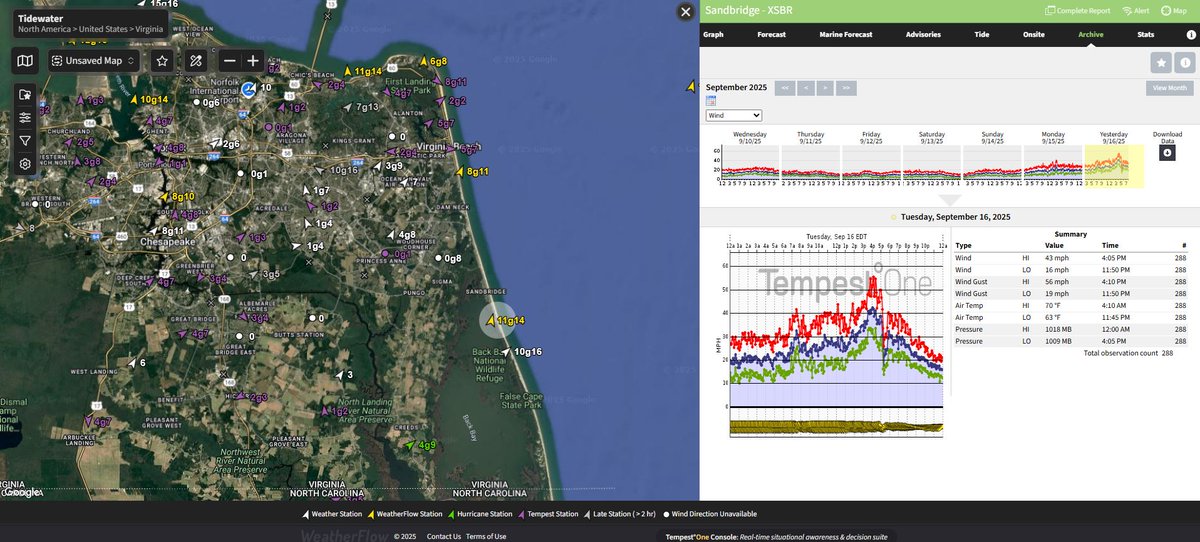1200x542 pixels.
Task: Select Monday 9/15/25 thumbnail graph
Action: pos(1053,160)
